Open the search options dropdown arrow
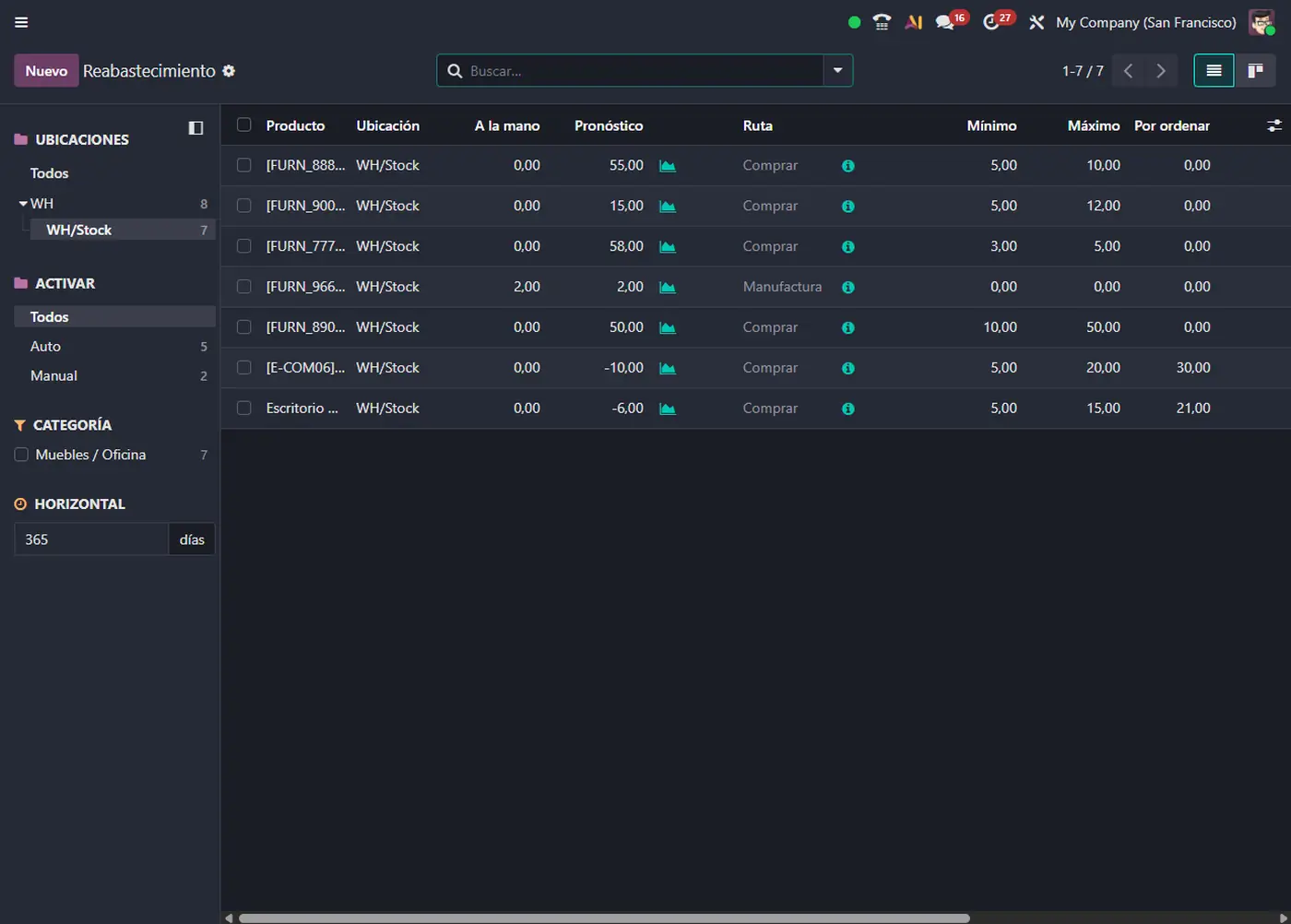The width and height of the screenshot is (1291, 924). (x=837, y=71)
